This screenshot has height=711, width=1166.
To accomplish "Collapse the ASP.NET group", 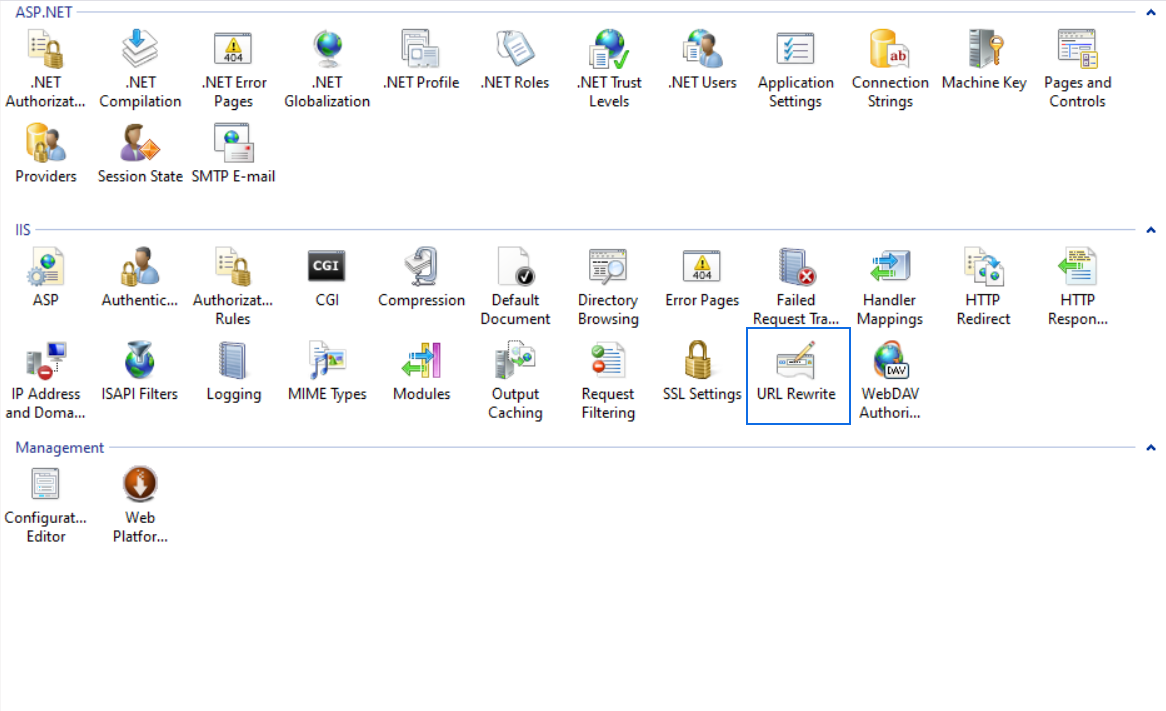I will tap(1150, 12).
